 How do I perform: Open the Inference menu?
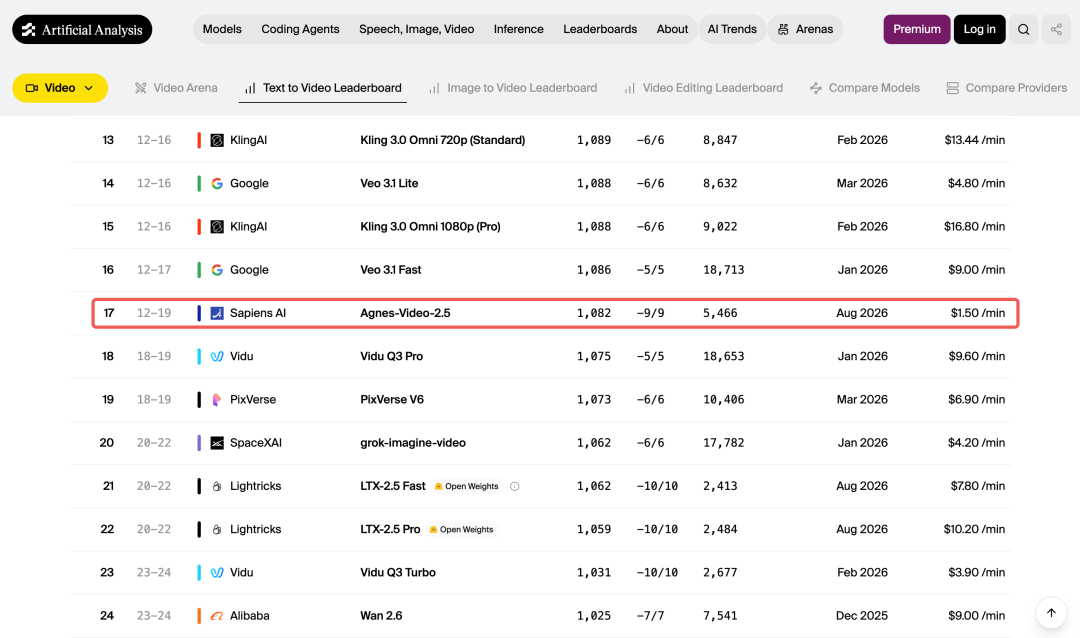click(519, 29)
